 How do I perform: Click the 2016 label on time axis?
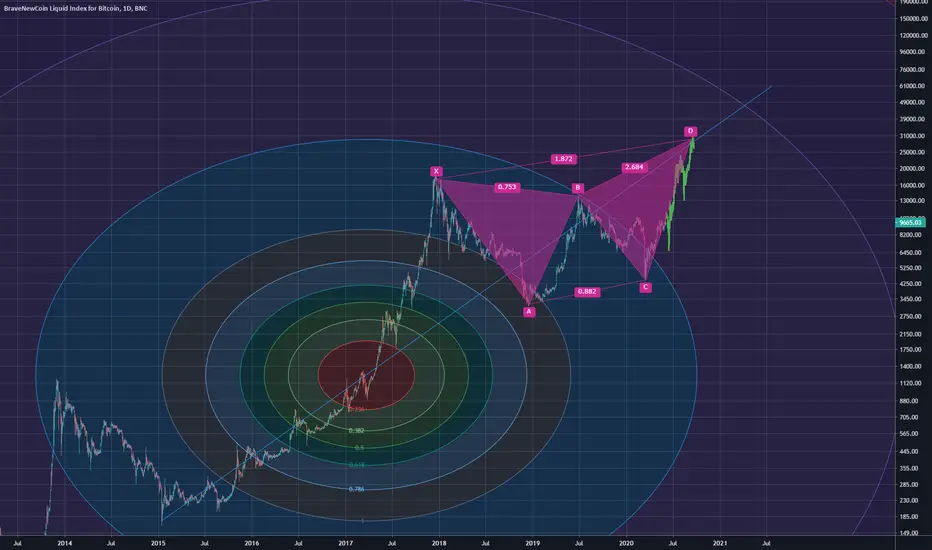tap(251, 543)
